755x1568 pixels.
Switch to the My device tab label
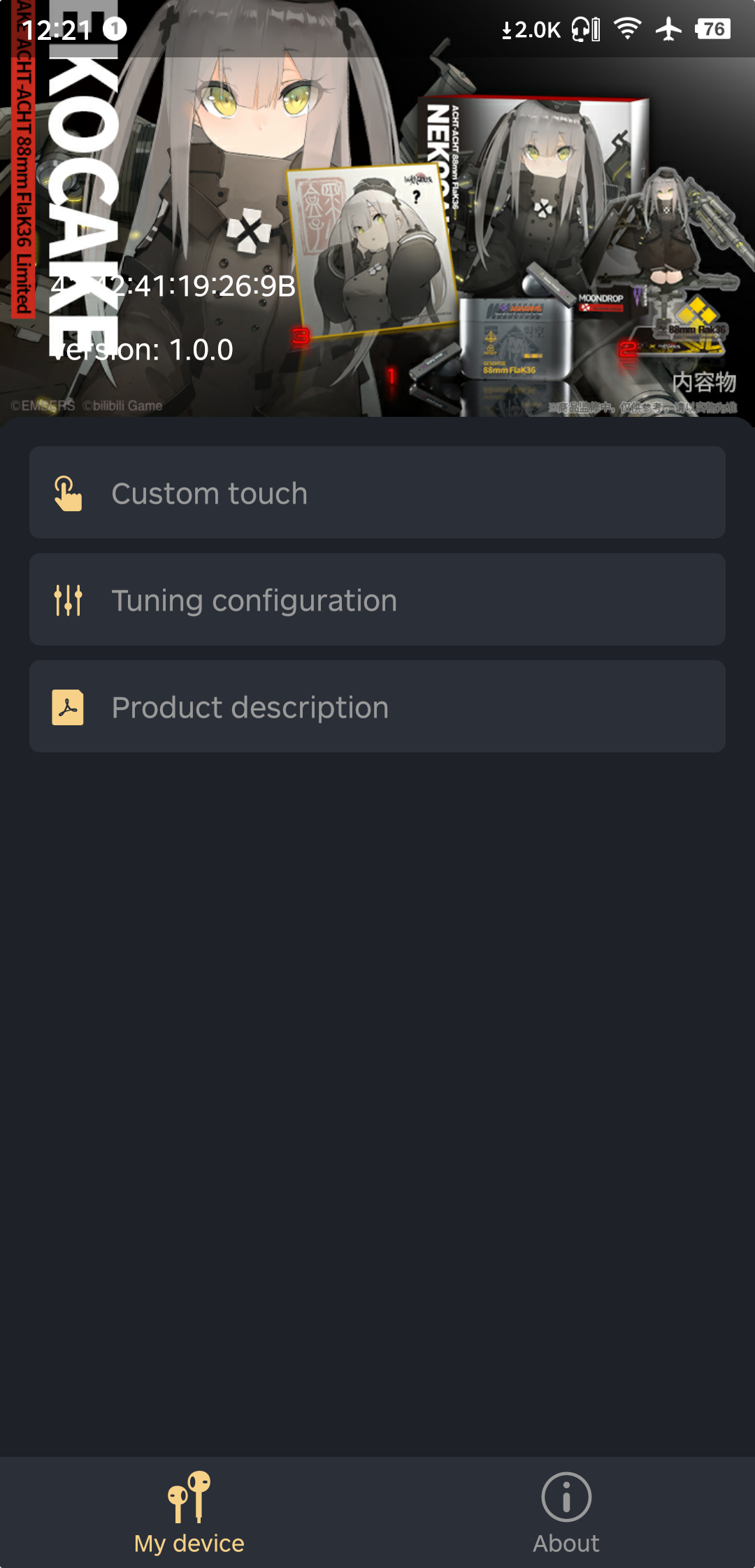(189, 1544)
